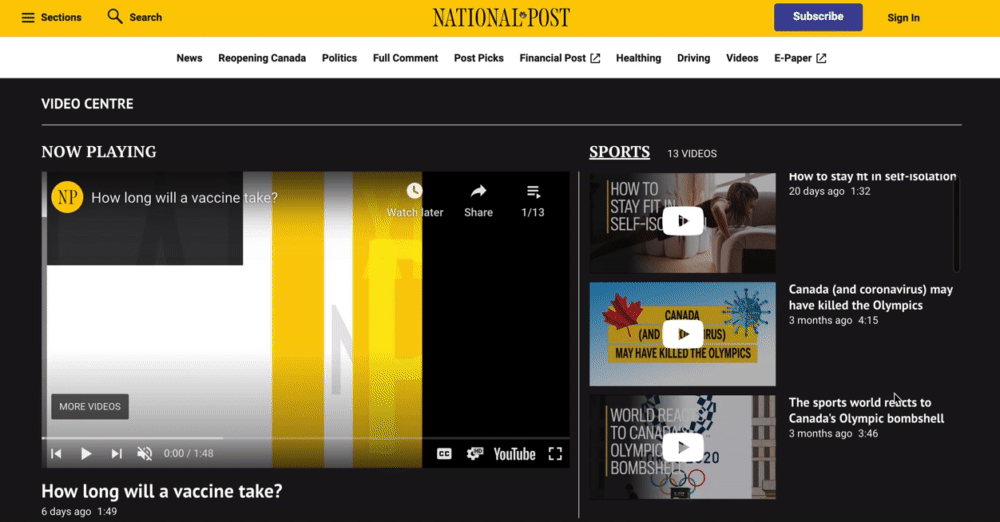Add video to Watch later
Image resolution: width=1000 pixels, height=522 pixels.
click(x=415, y=200)
